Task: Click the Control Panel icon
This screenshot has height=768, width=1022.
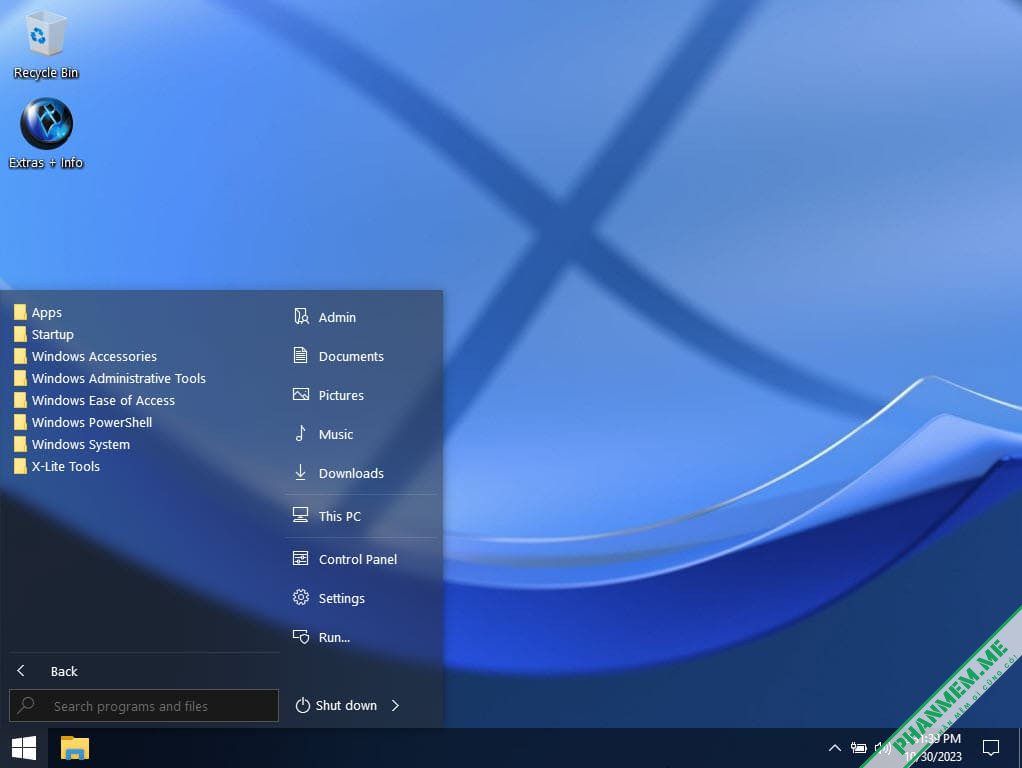Action: click(x=300, y=558)
